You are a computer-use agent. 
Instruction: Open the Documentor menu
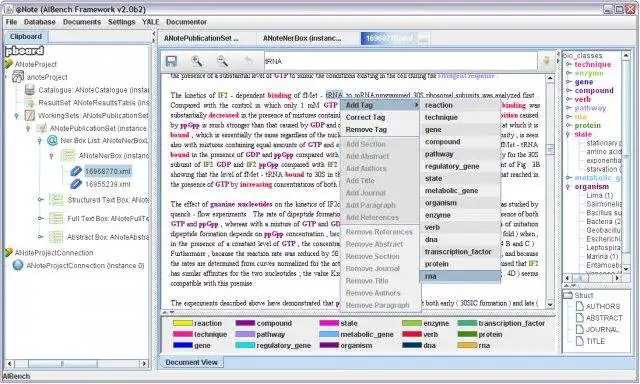[186, 22]
